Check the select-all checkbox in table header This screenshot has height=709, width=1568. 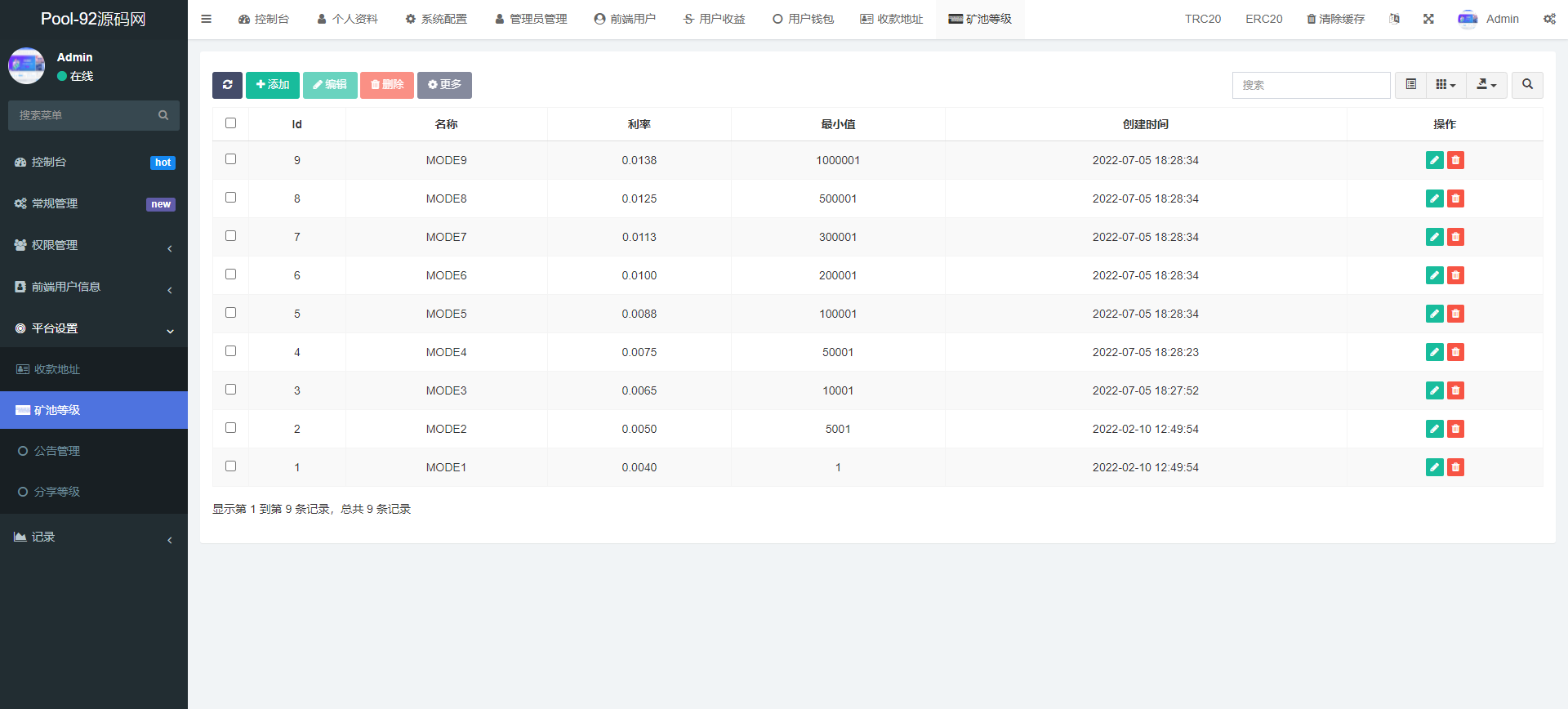pos(230,123)
